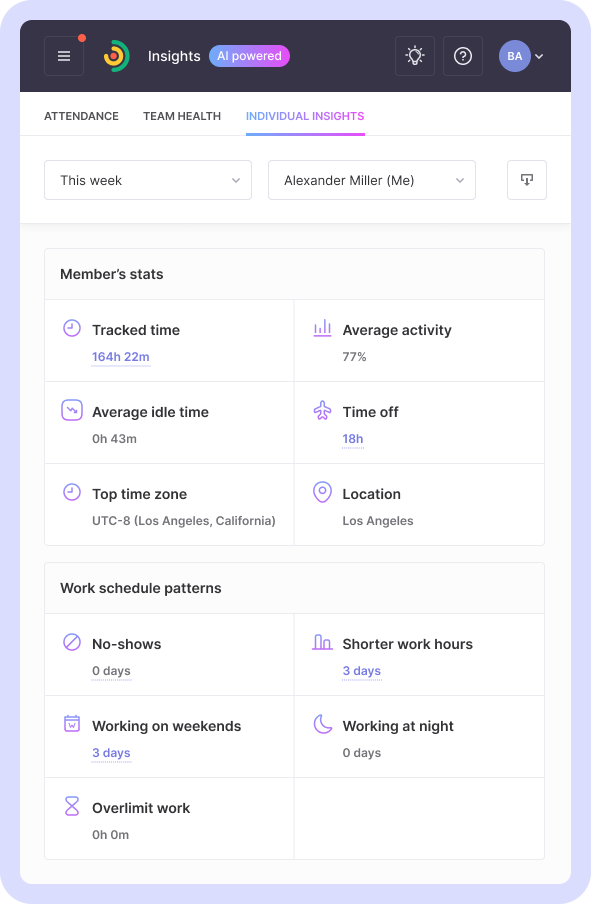Open the 18h time off link

(353, 439)
